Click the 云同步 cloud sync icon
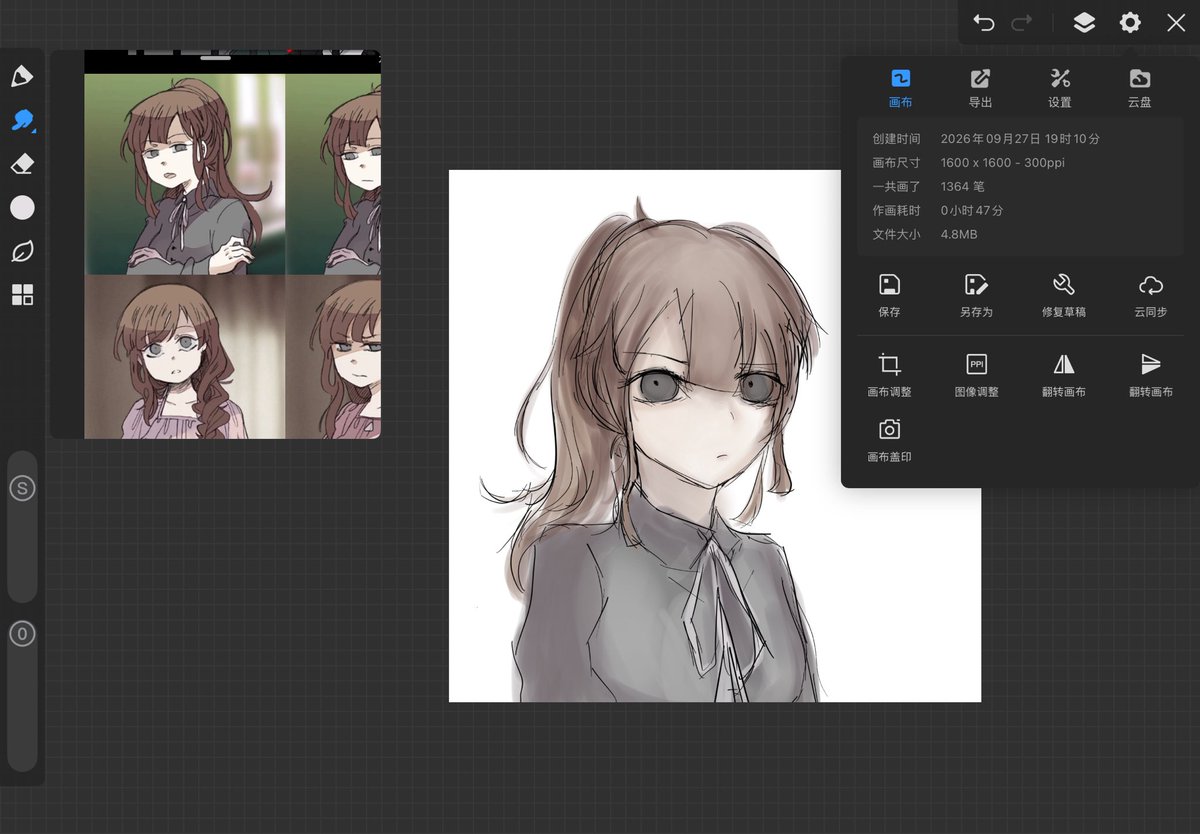1200x834 pixels. (1151, 285)
